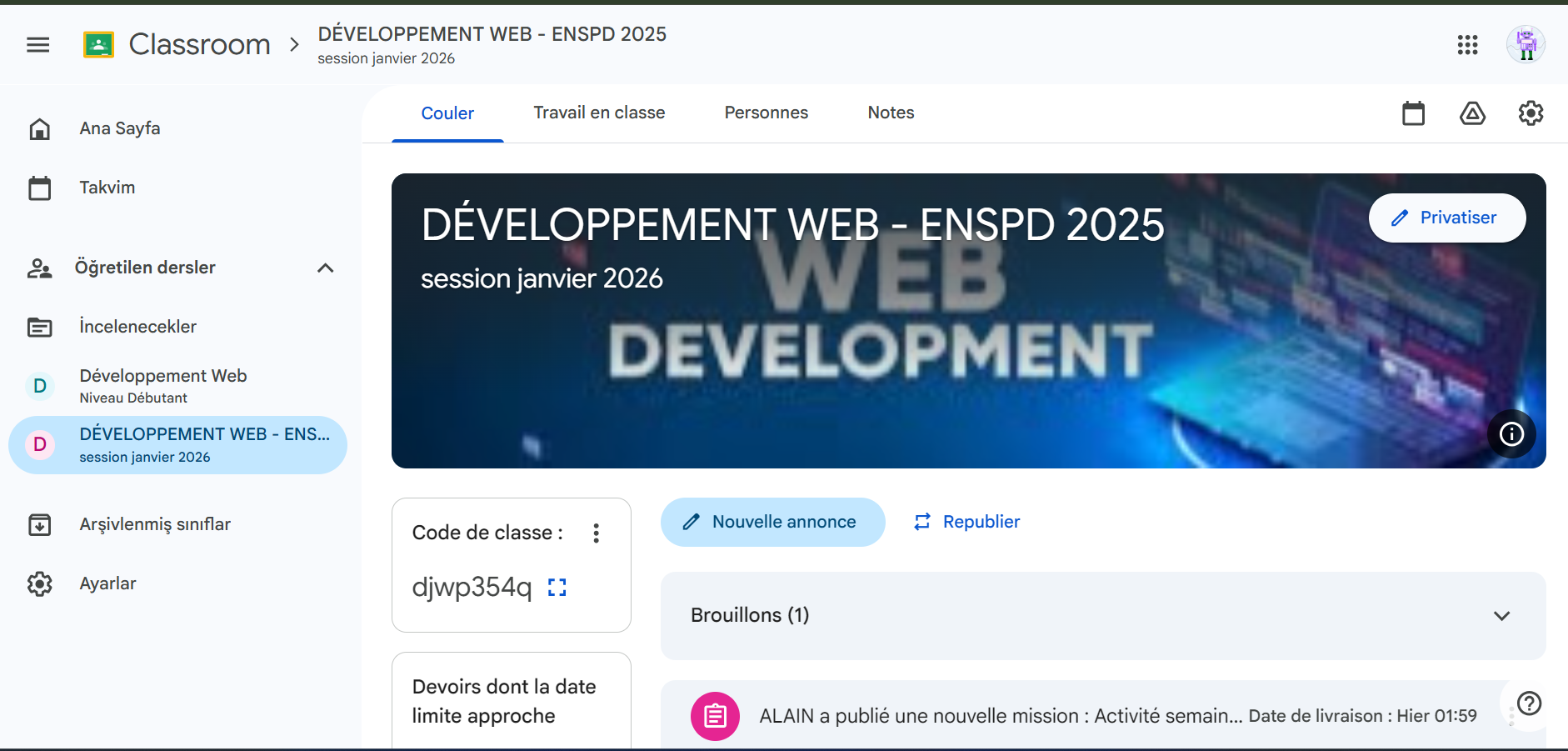Open class code options menu

pyautogui.click(x=596, y=533)
